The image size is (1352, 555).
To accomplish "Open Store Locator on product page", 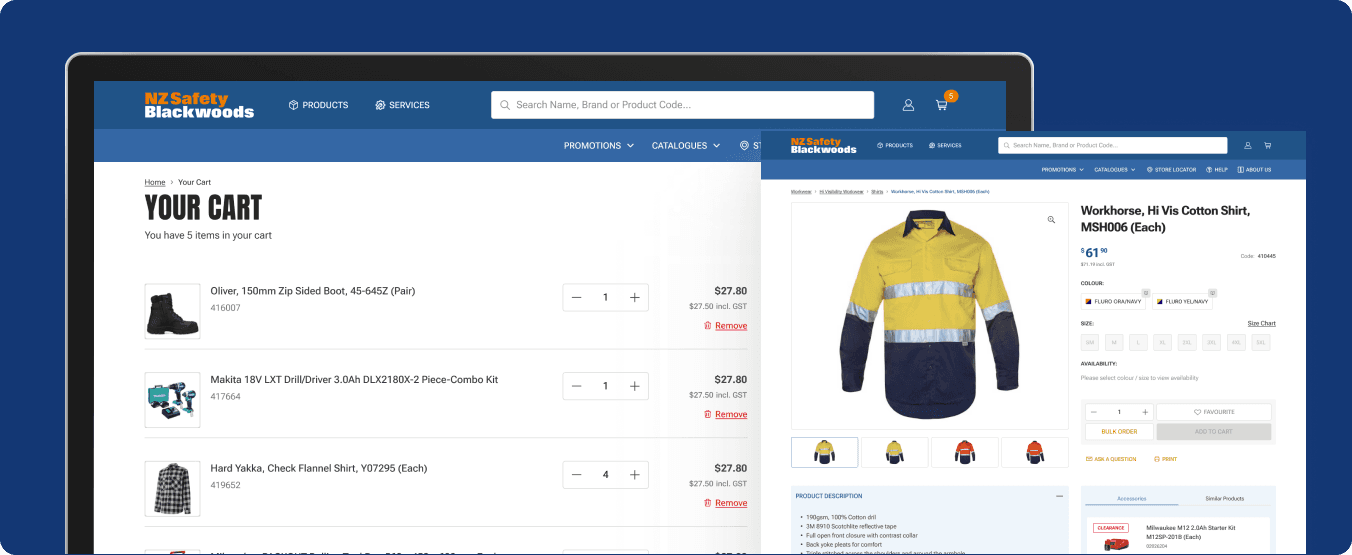I will click(x=1171, y=170).
